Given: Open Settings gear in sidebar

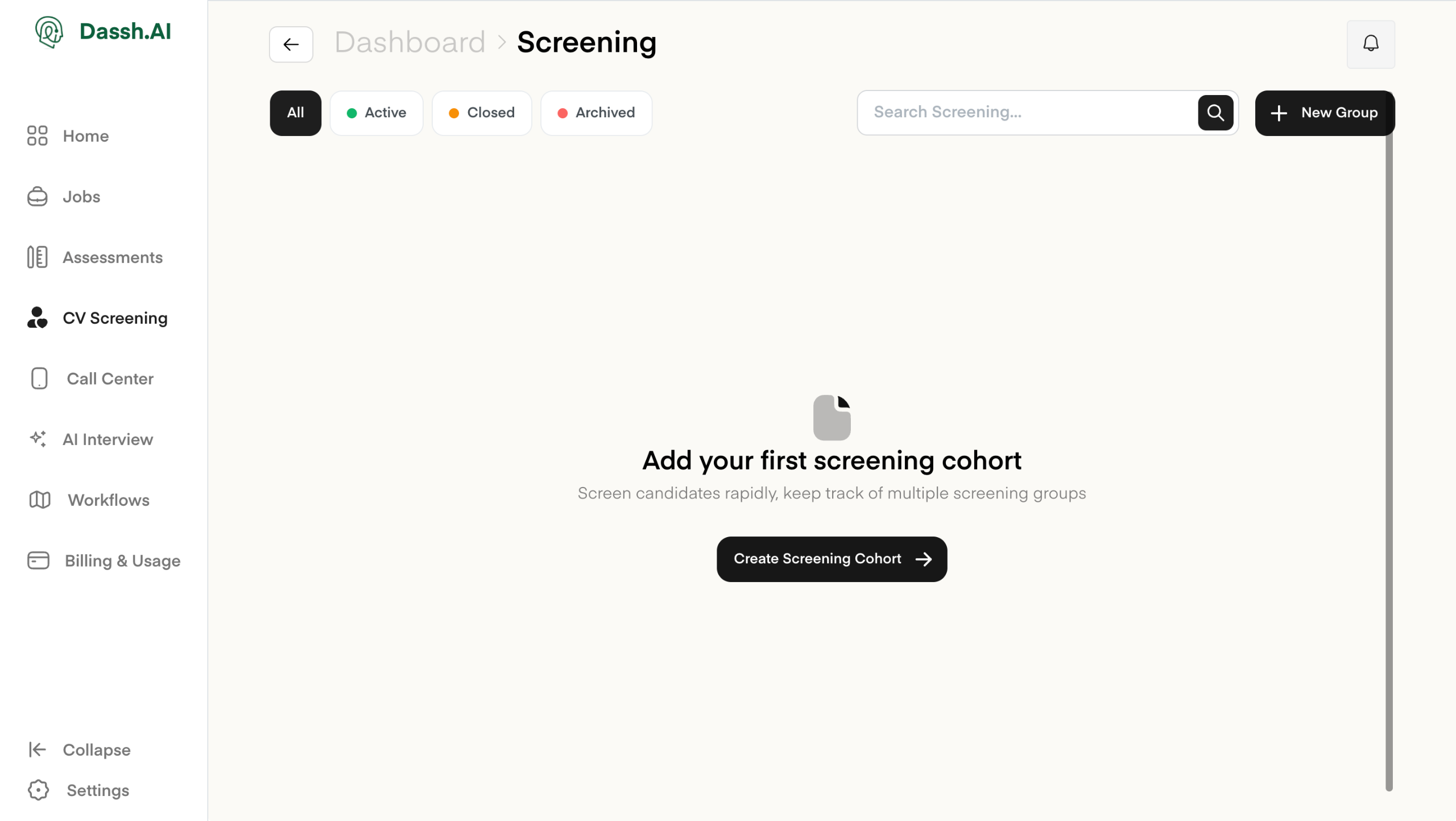Looking at the screenshot, I should 38,790.
